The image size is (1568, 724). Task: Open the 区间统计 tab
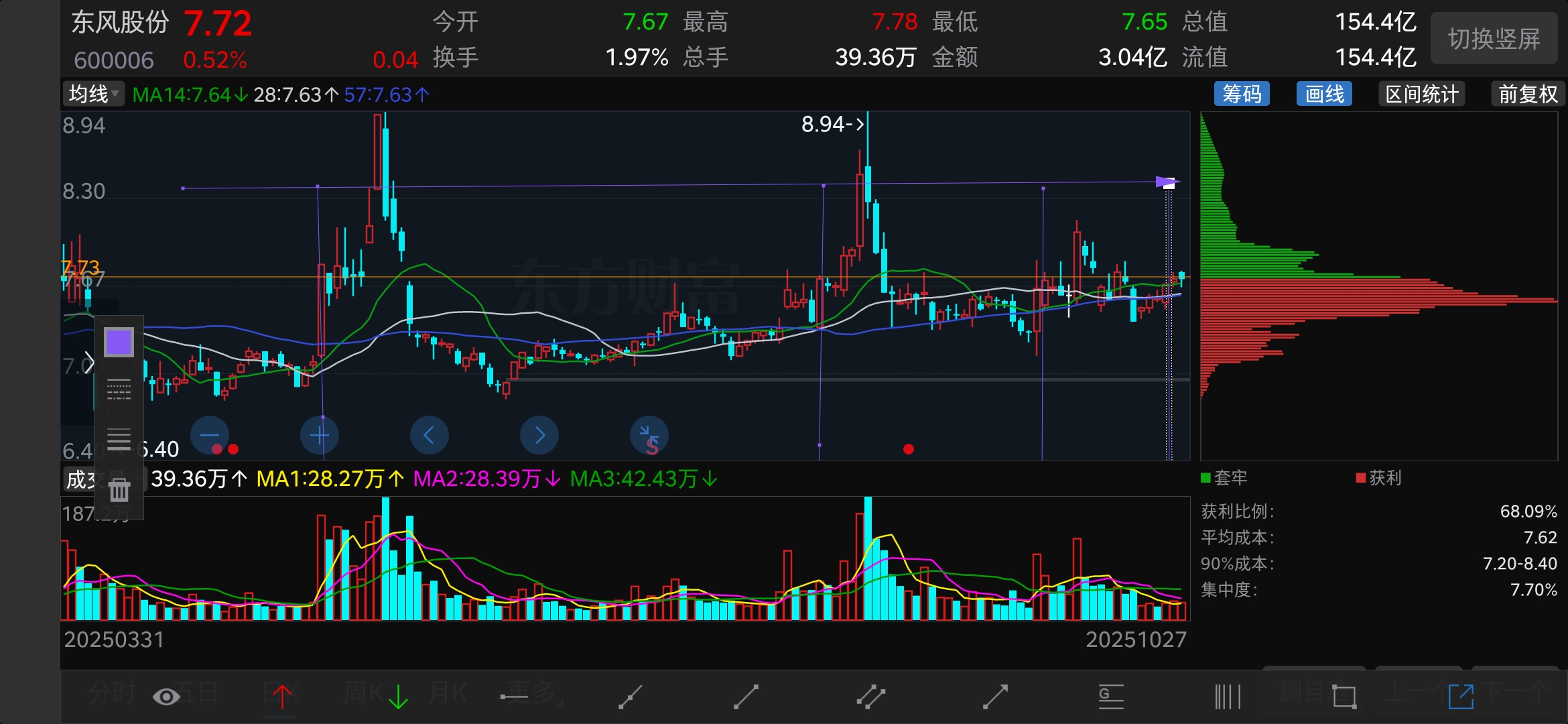click(x=1421, y=94)
